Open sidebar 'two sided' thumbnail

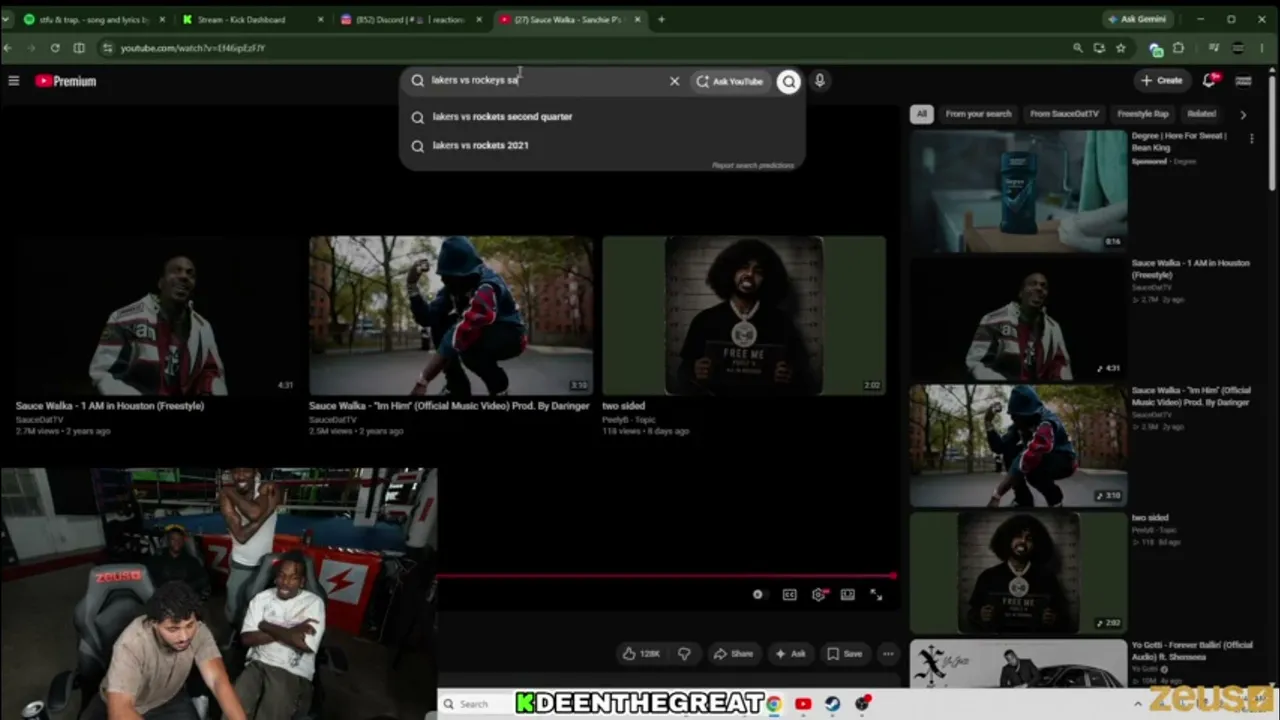1018,573
